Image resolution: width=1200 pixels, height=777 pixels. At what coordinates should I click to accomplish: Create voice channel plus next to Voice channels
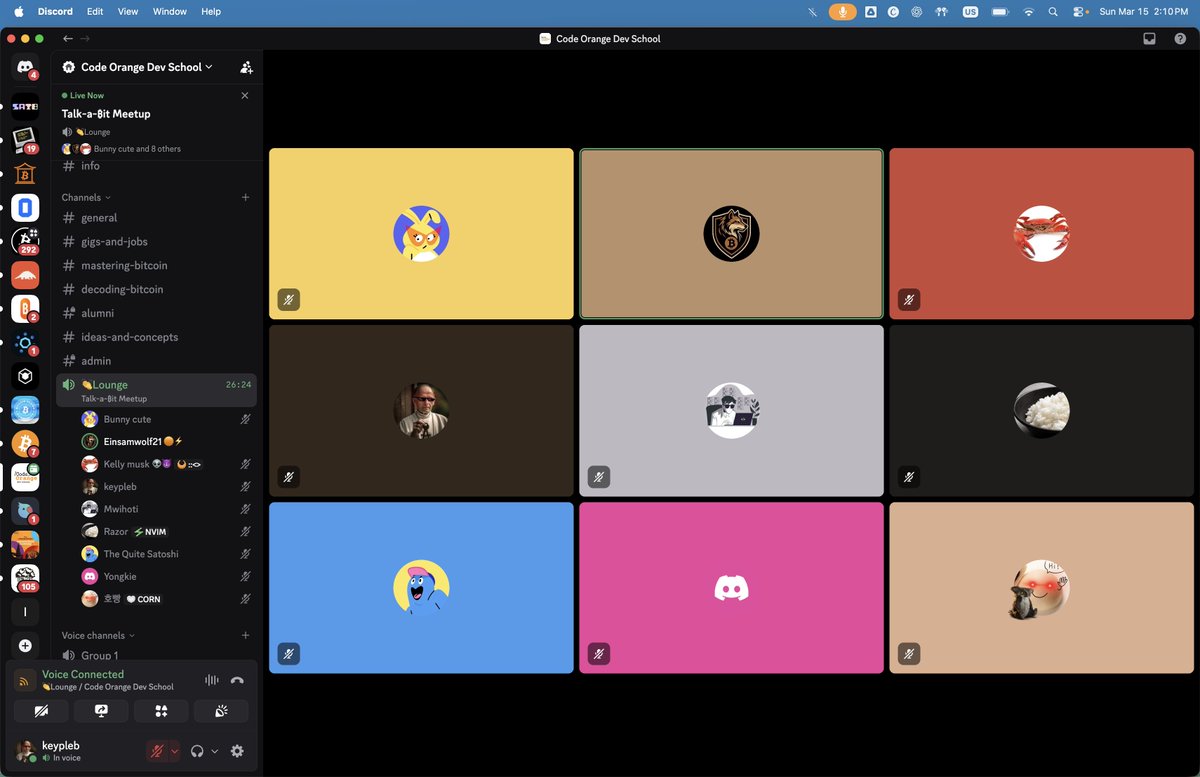pos(245,636)
